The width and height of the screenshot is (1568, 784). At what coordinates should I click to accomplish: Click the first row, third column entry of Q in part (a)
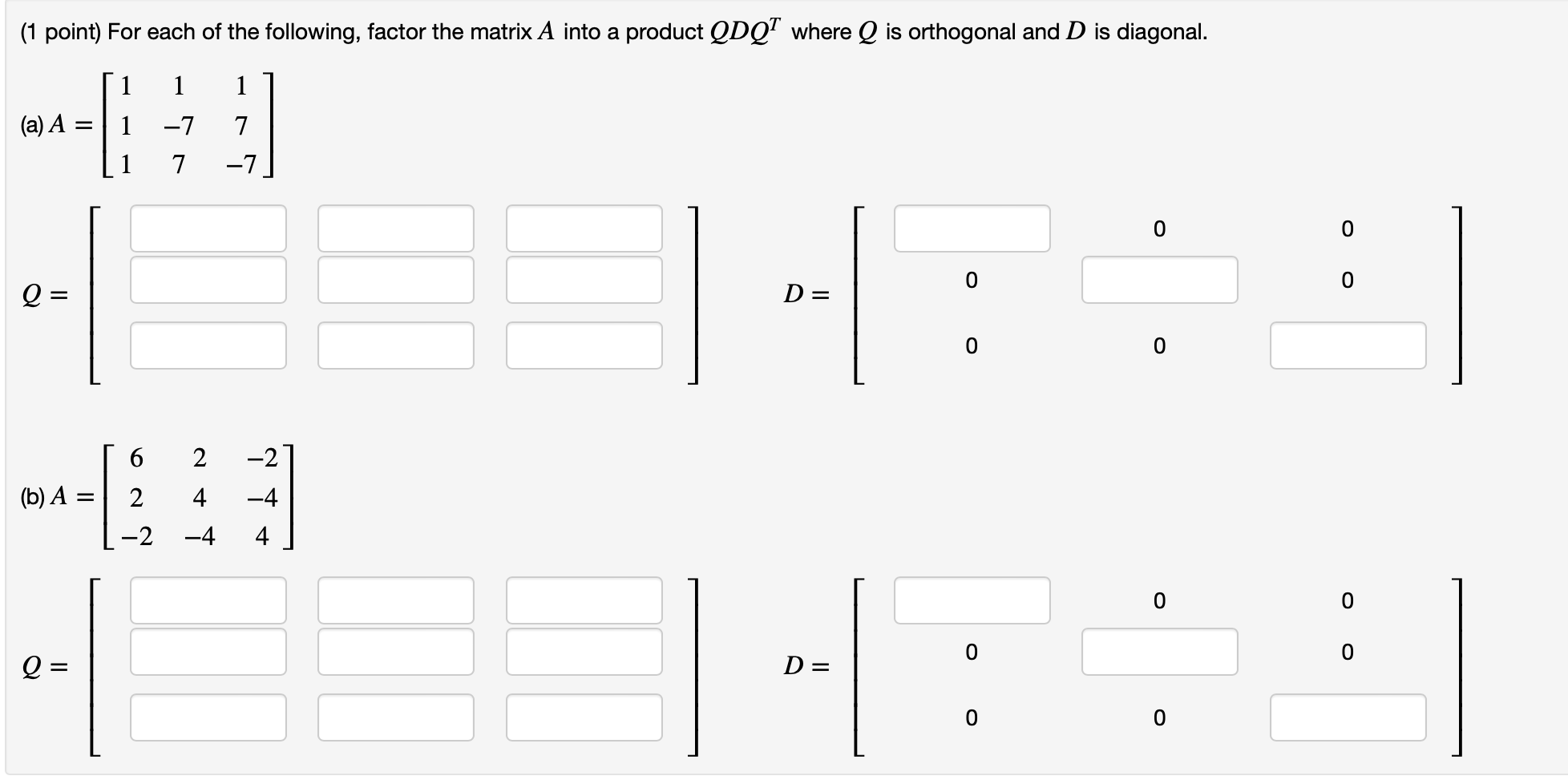[584, 230]
